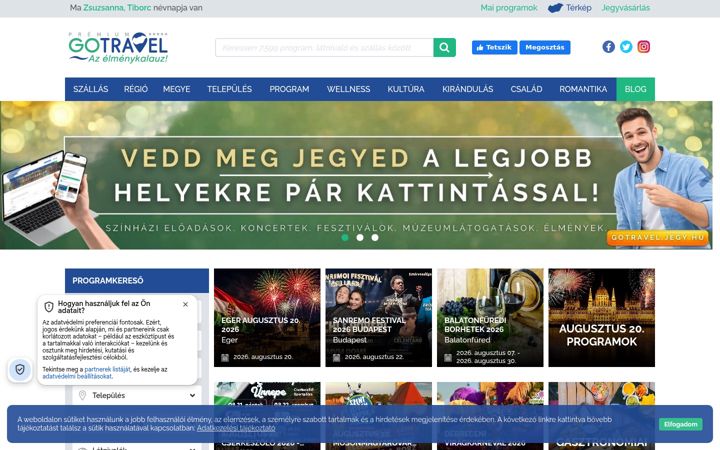Open the Twitter social icon
Screen dimensions: 720x450
(626, 47)
